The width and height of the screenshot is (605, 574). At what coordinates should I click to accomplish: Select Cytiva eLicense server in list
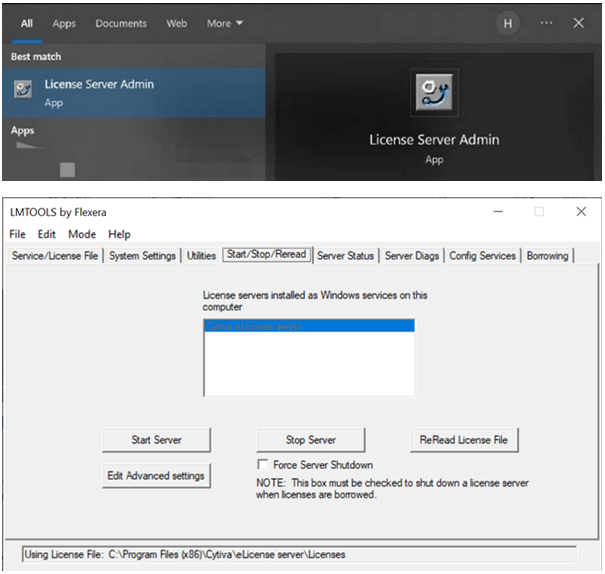pos(308,326)
